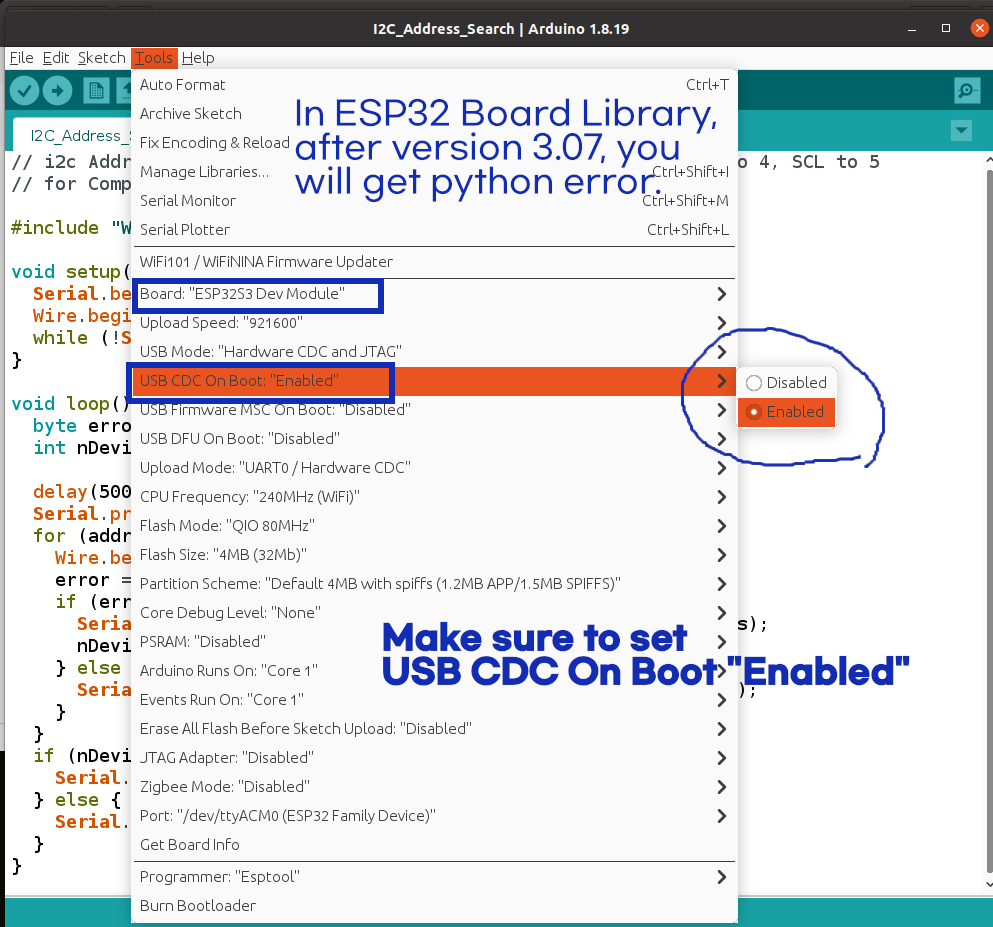Expand the Board ESP32S3 Dev Module submenu
The image size is (993, 927).
434,294
